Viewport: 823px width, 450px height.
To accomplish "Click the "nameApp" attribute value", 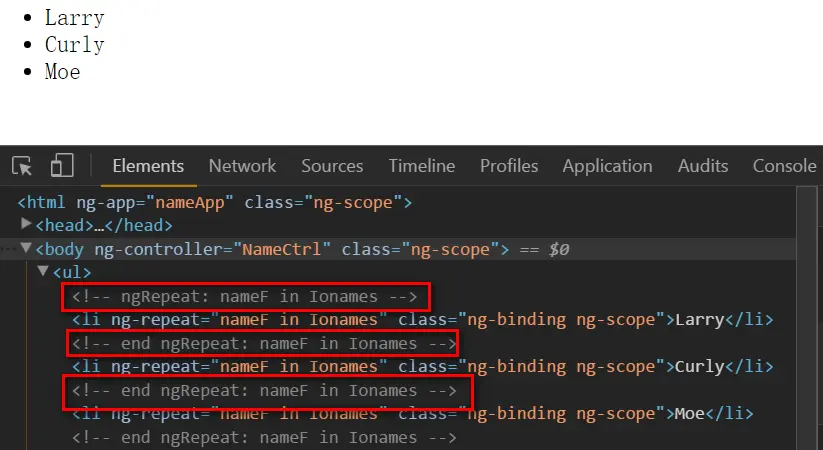I will (x=189, y=202).
